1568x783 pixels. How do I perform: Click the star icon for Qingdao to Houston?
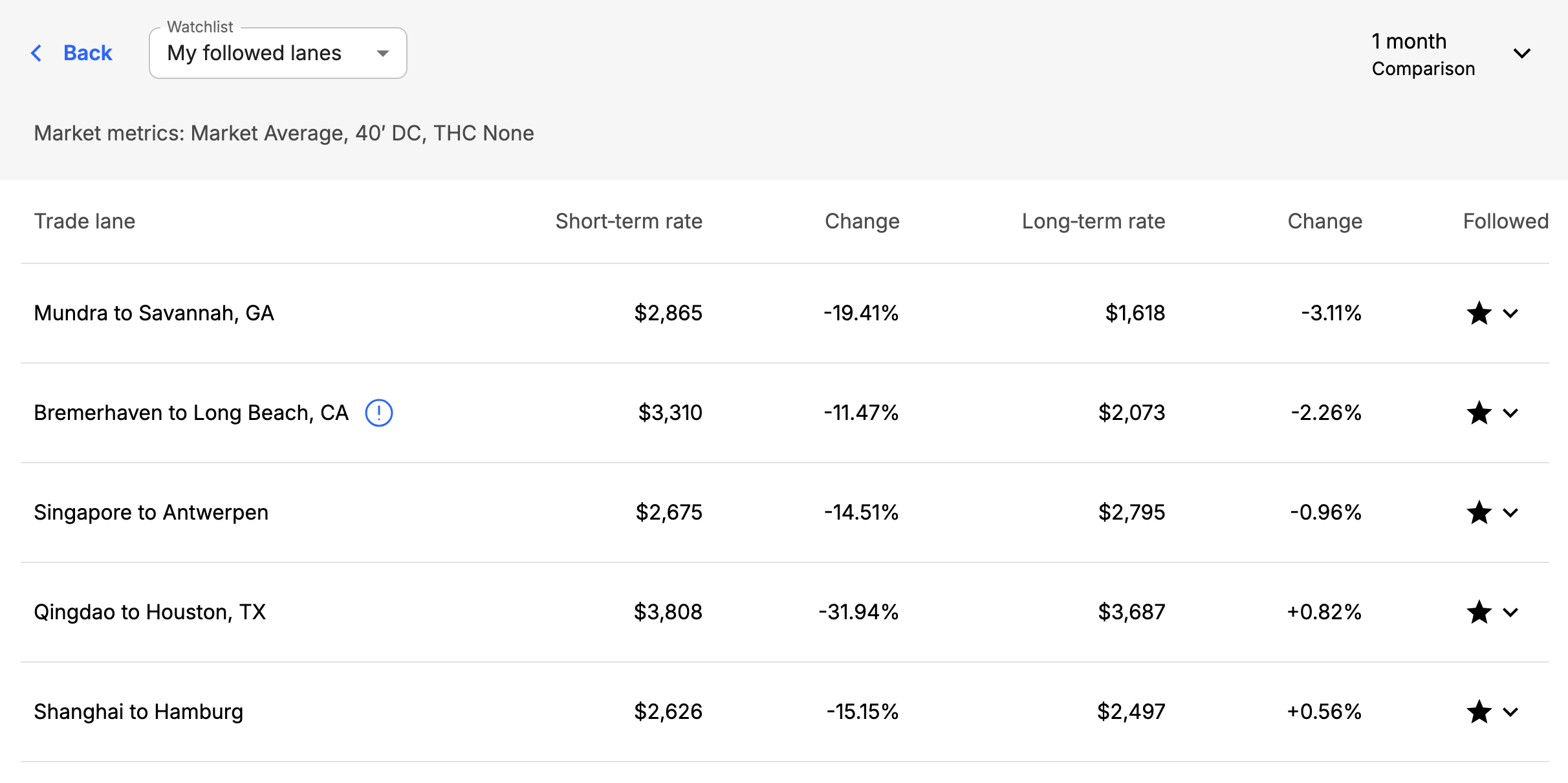pyautogui.click(x=1479, y=612)
